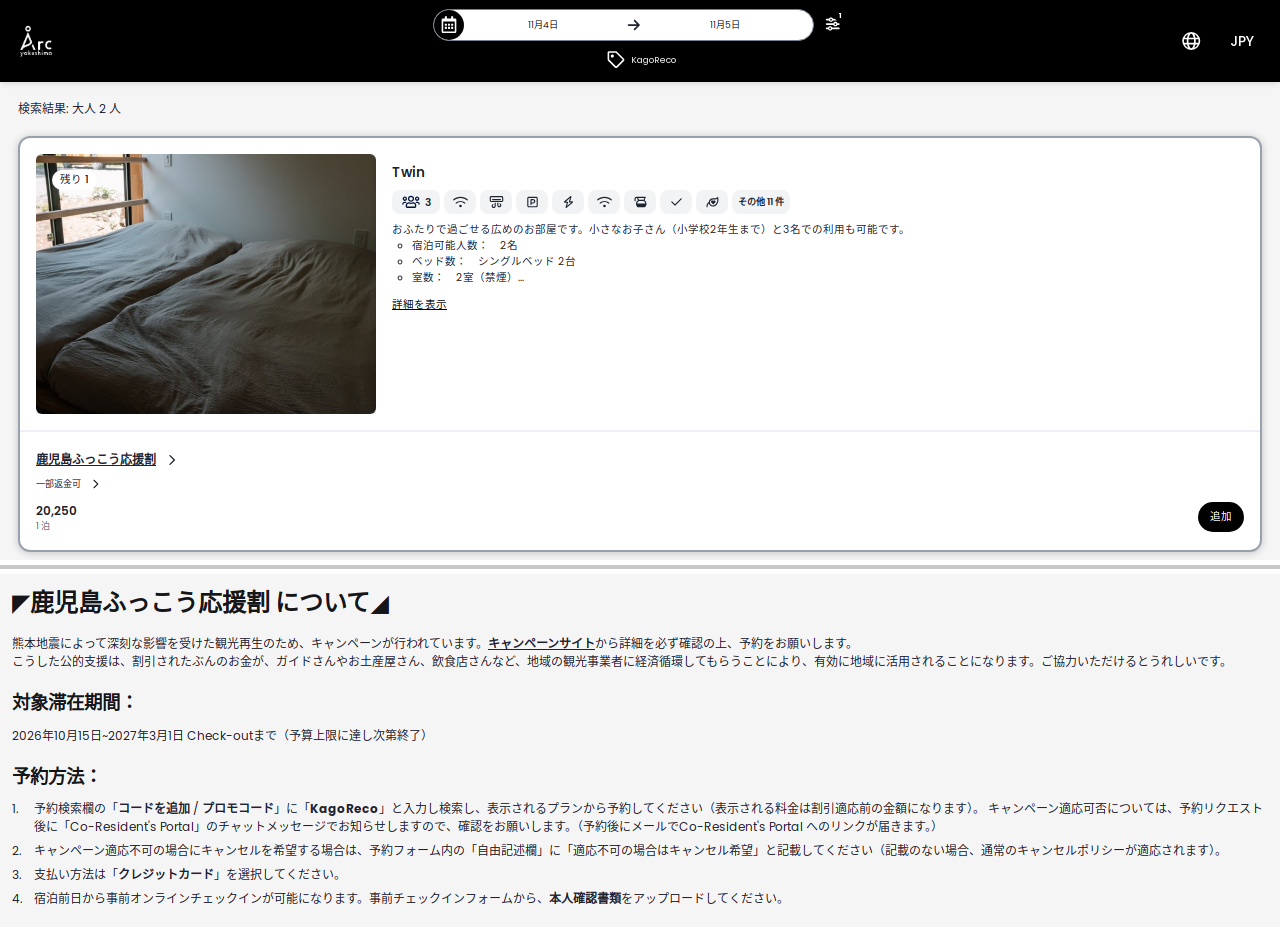This screenshot has width=1280, height=927.
Task: Click the KagoReco promo code label
Action: 654,60
